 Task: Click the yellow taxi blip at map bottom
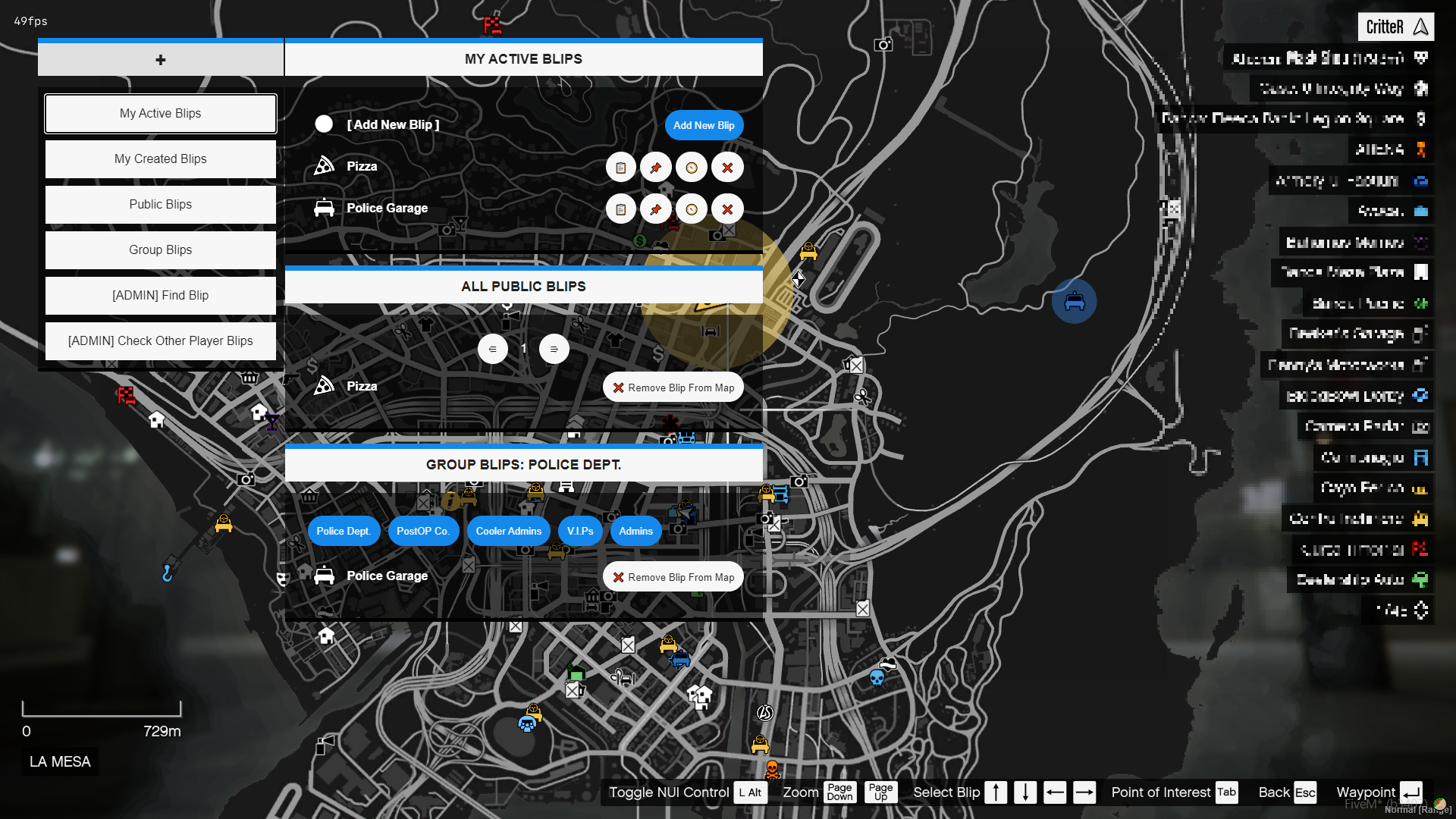tap(760, 744)
